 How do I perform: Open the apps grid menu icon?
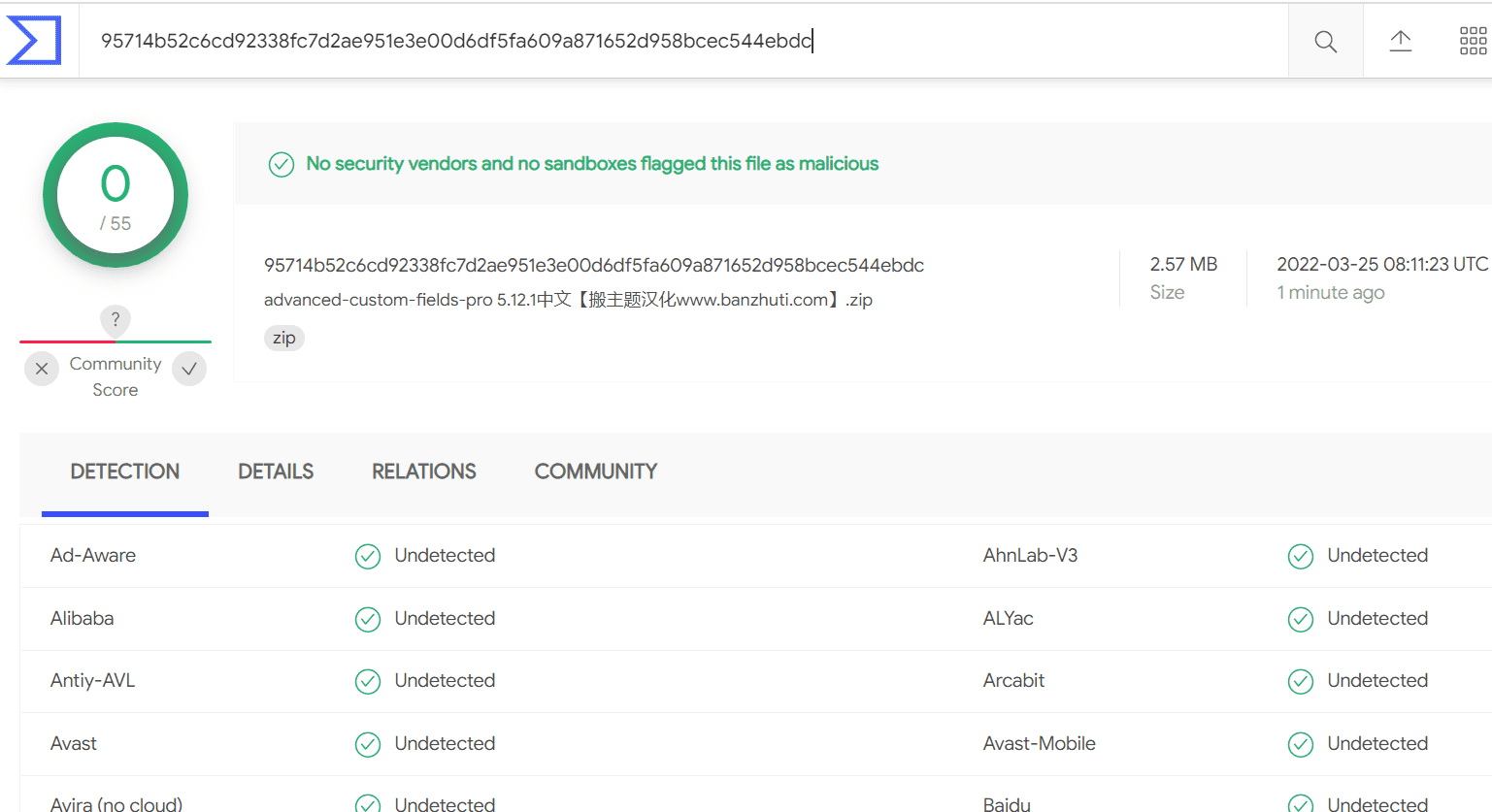pos(1473,41)
